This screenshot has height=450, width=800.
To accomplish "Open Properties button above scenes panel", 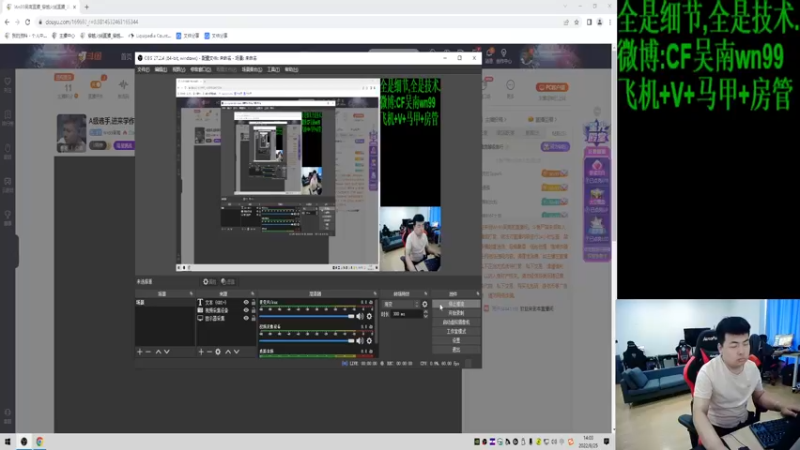I will point(209,282).
